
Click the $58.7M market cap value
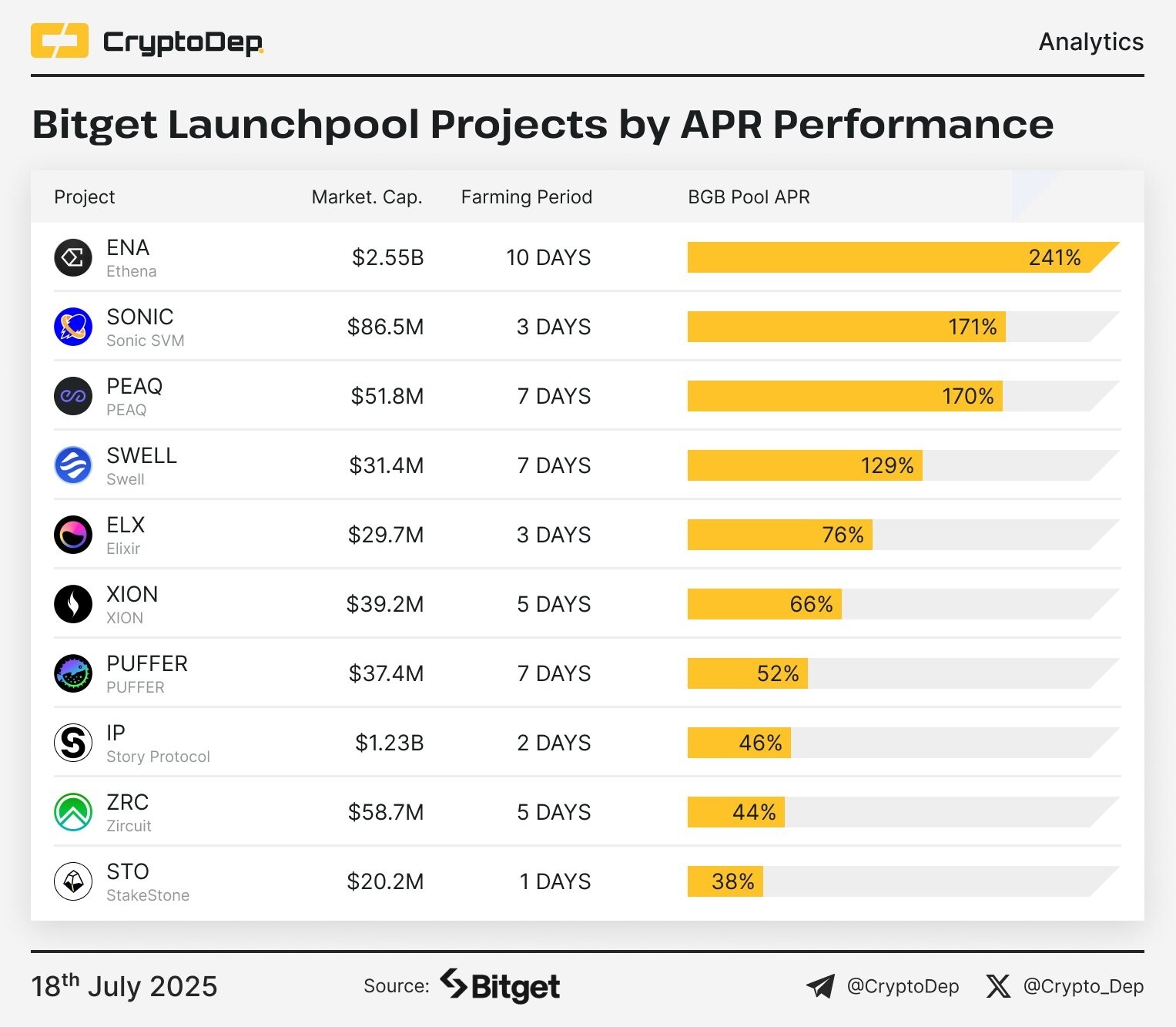386,812
